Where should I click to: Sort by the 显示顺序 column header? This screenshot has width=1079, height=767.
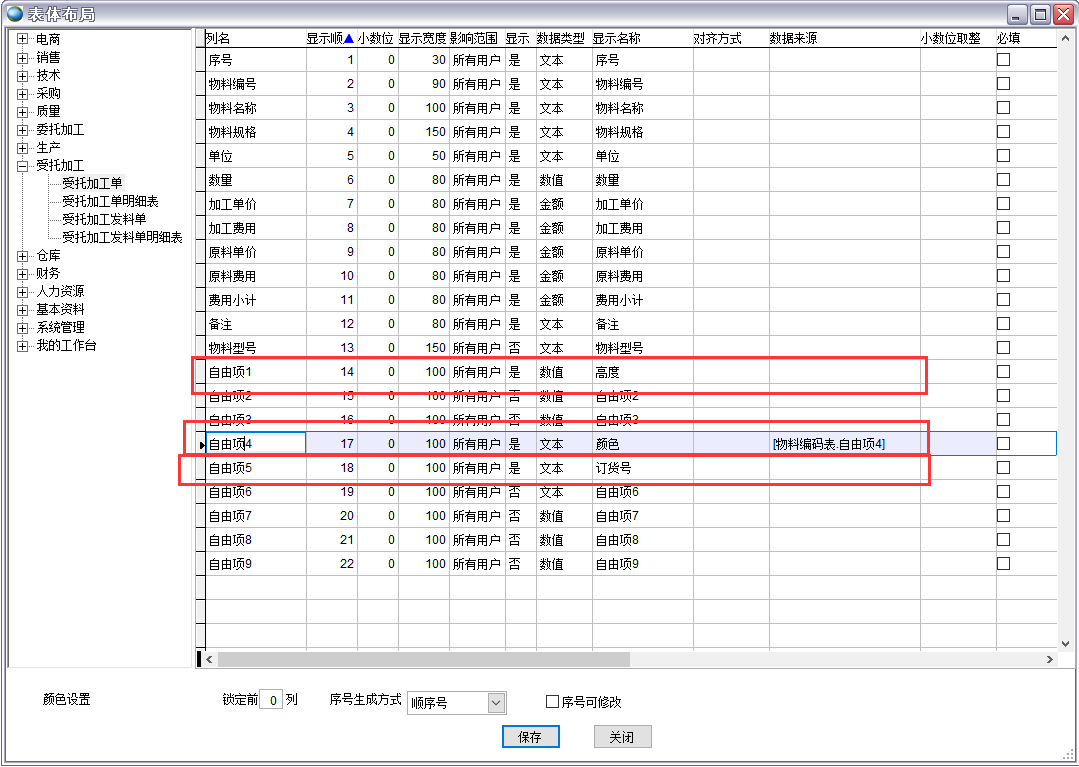(329, 39)
